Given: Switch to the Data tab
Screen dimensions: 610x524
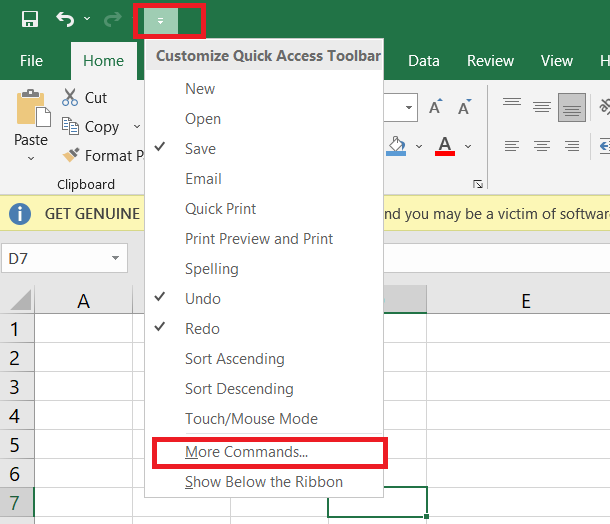Looking at the screenshot, I should pyautogui.click(x=424, y=61).
